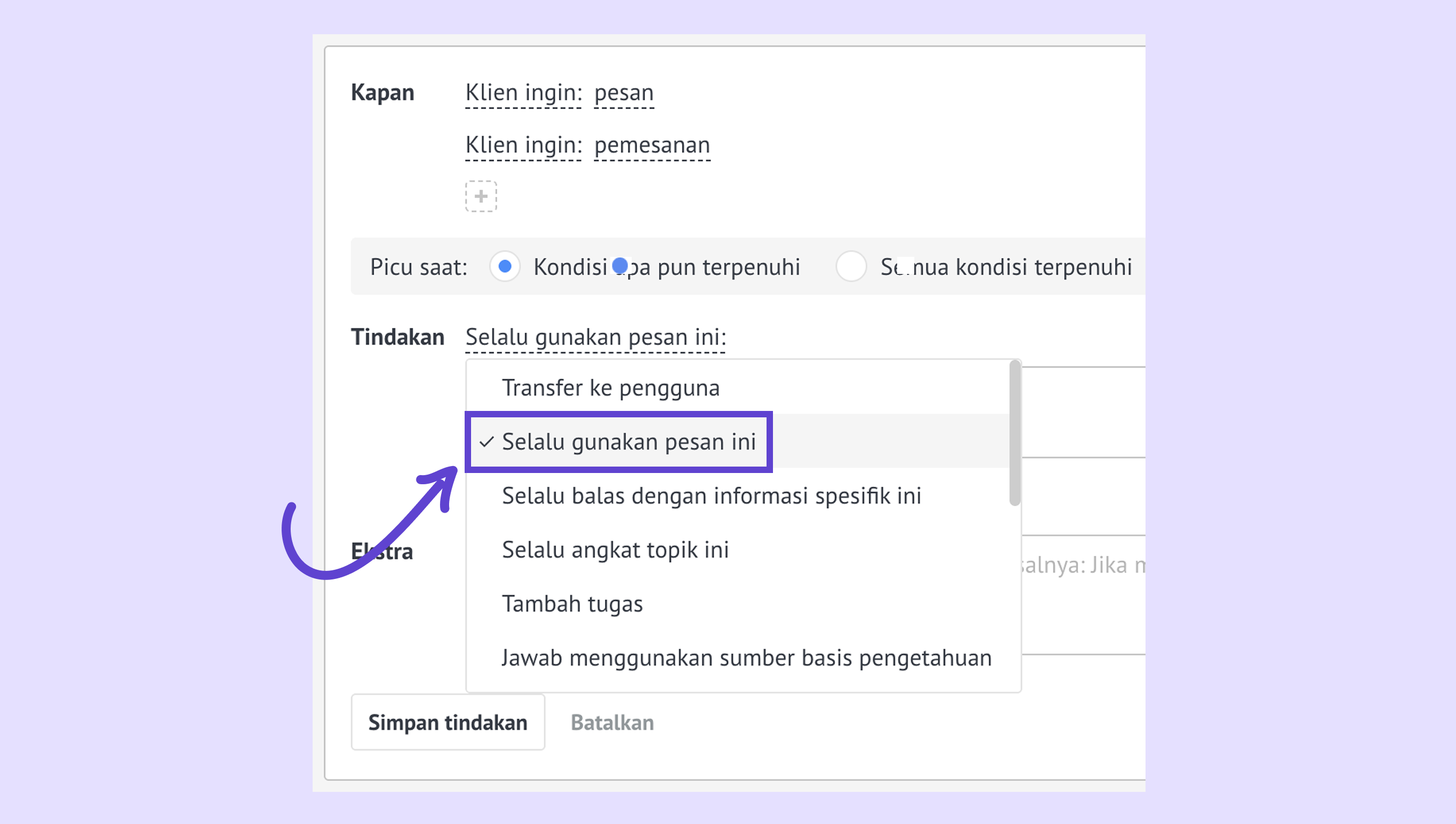The height and width of the screenshot is (824, 1456).
Task: Choose 'Selalu balas dengan informasi spesifik ini'
Action: (711, 496)
